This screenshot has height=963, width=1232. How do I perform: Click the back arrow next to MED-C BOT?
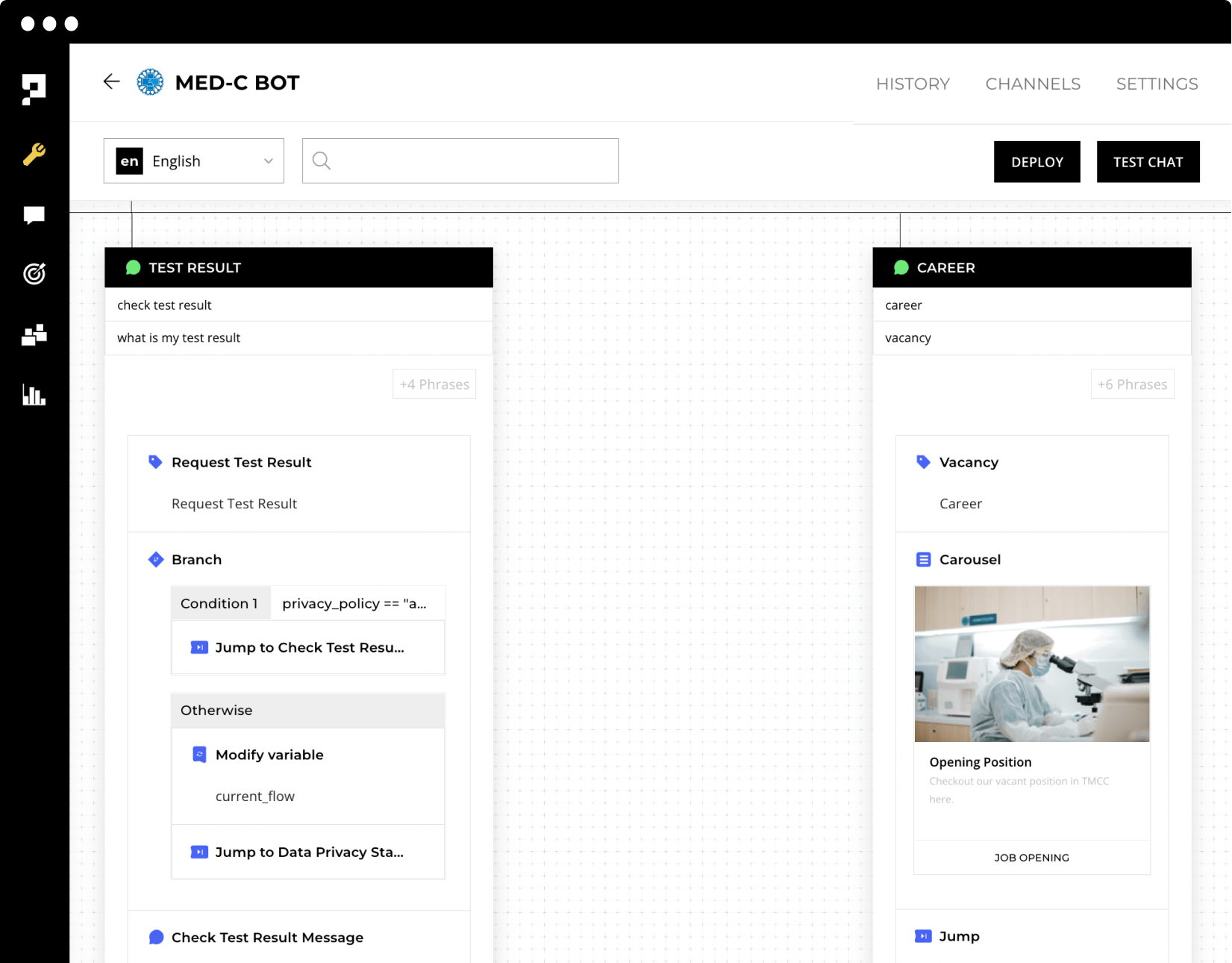(x=110, y=81)
